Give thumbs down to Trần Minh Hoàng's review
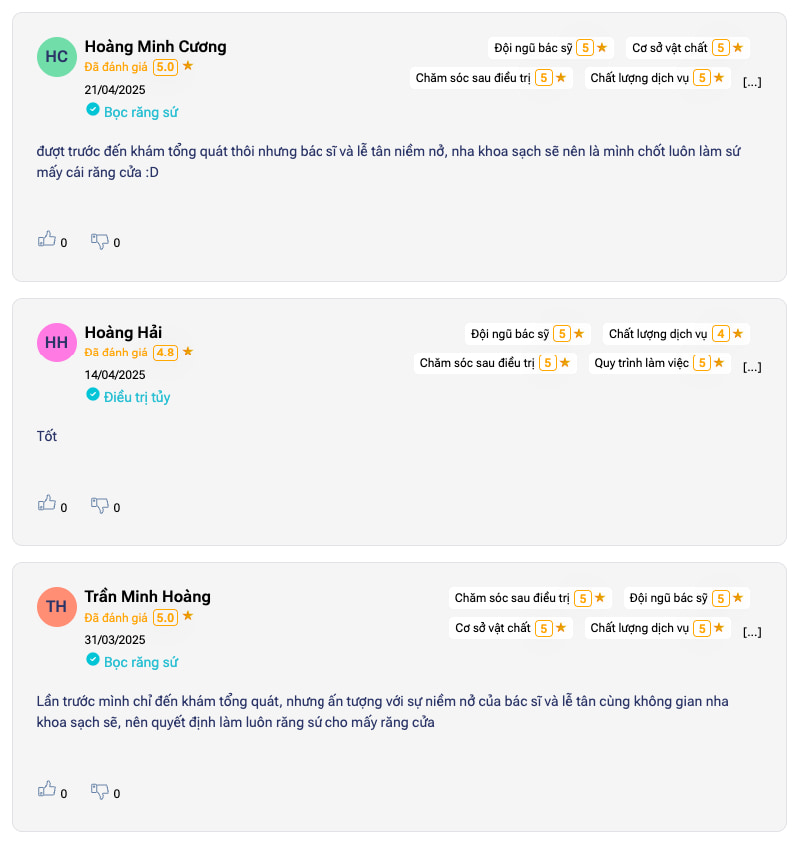 [100, 790]
